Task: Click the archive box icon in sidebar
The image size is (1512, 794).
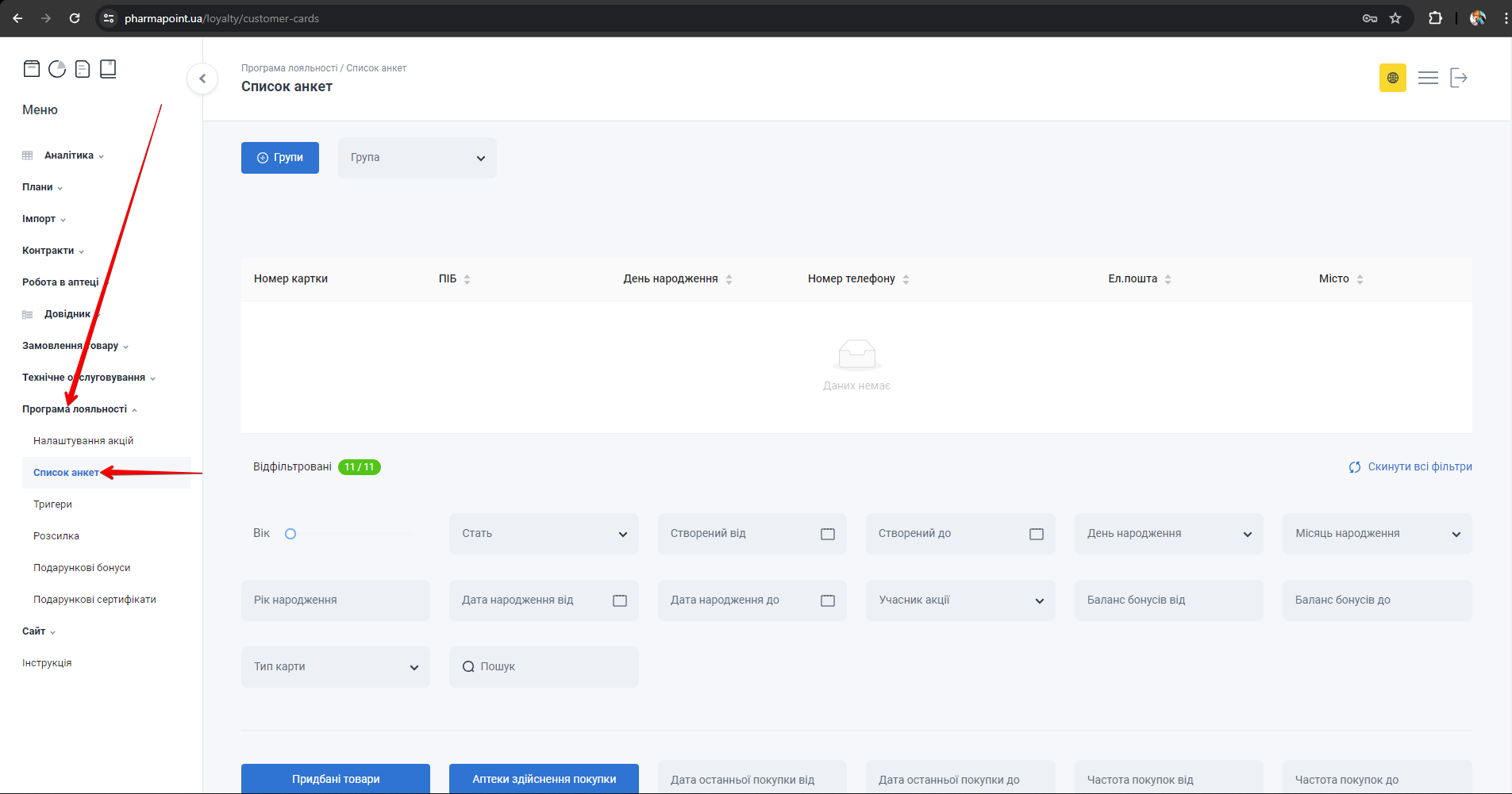Action: point(32,69)
